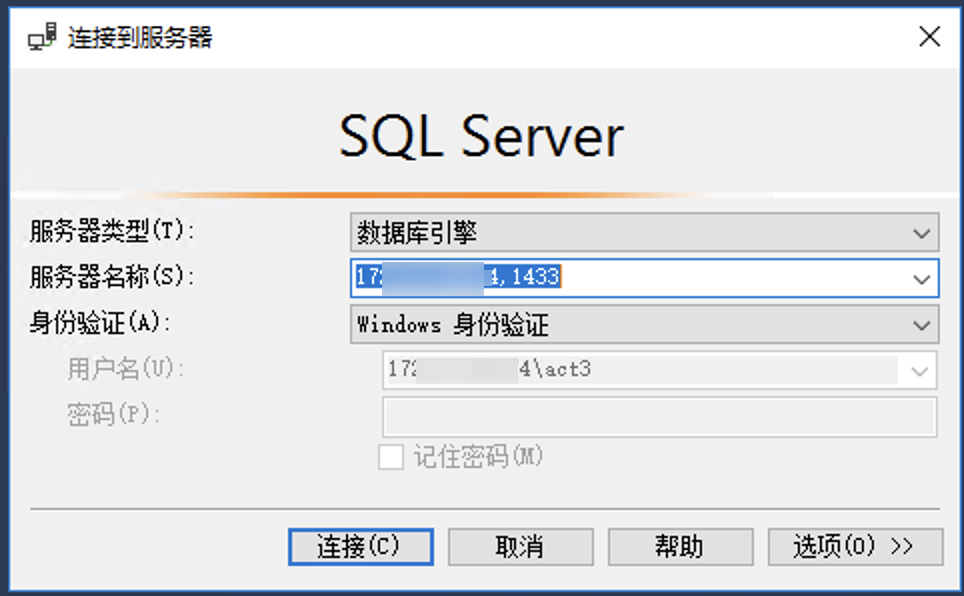Click the 服务器类型(T) label
This screenshot has height=596, width=964.
112,232
